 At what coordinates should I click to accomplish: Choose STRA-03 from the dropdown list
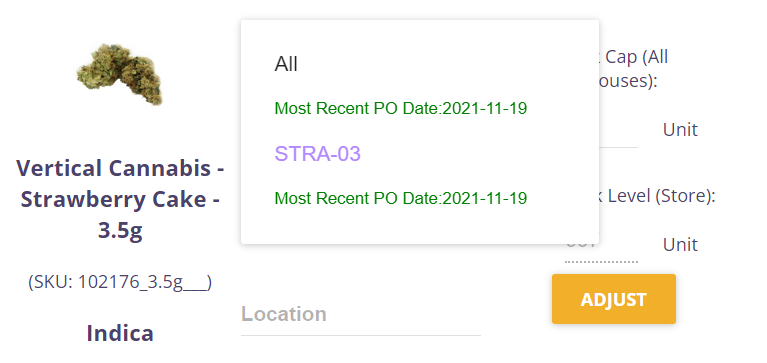tap(317, 154)
